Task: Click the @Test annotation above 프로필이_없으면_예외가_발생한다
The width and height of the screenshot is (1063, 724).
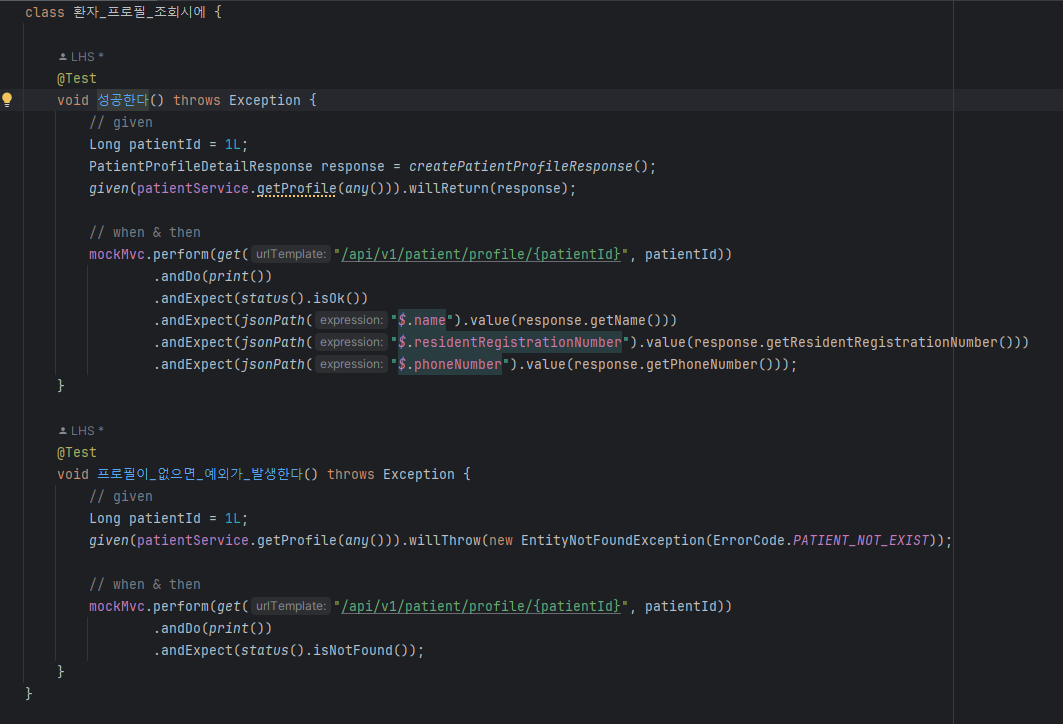Action: (x=77, y=453)
